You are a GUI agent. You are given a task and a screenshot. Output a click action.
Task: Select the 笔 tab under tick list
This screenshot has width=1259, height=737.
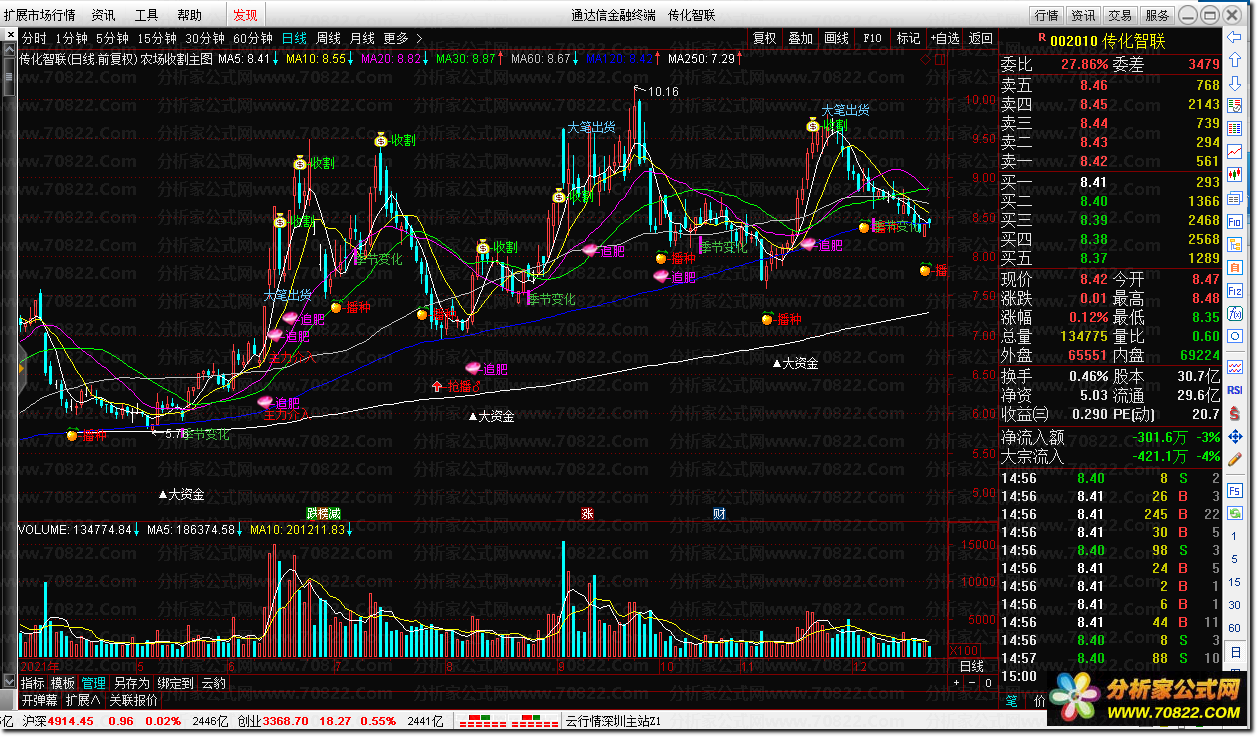tap(1010, 701)
